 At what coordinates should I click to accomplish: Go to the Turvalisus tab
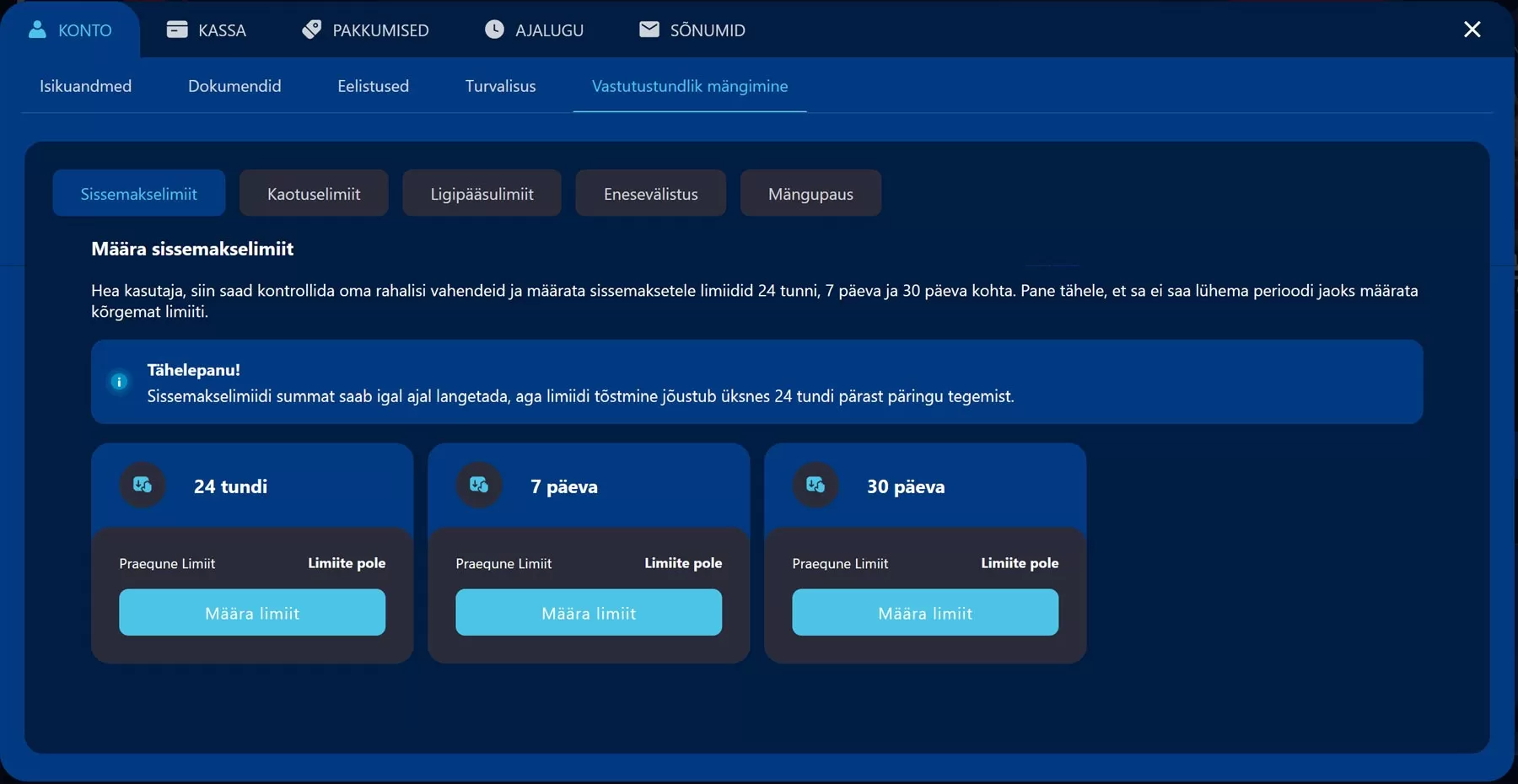[500, 86]
